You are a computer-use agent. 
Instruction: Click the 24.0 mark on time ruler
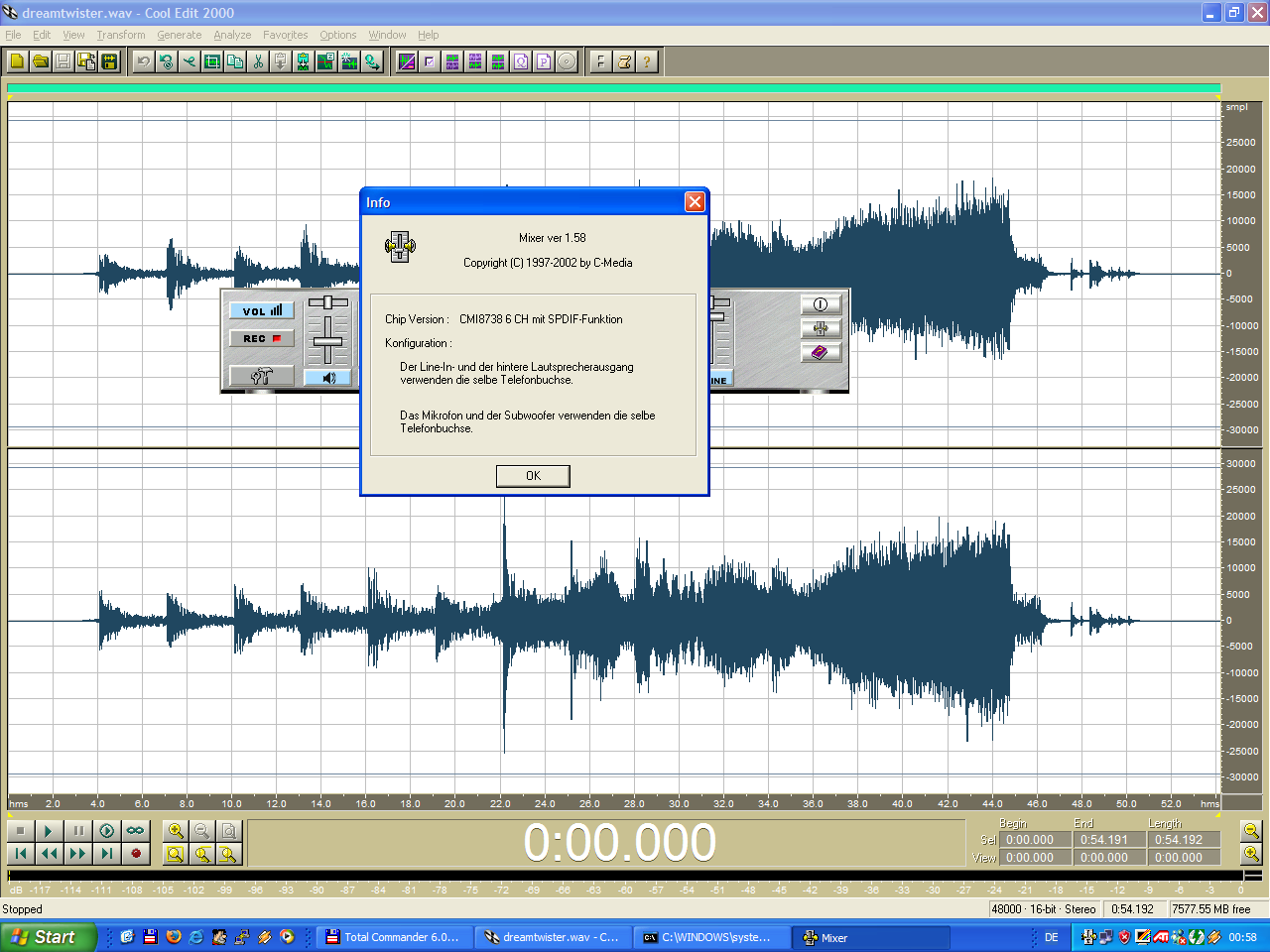545,804
